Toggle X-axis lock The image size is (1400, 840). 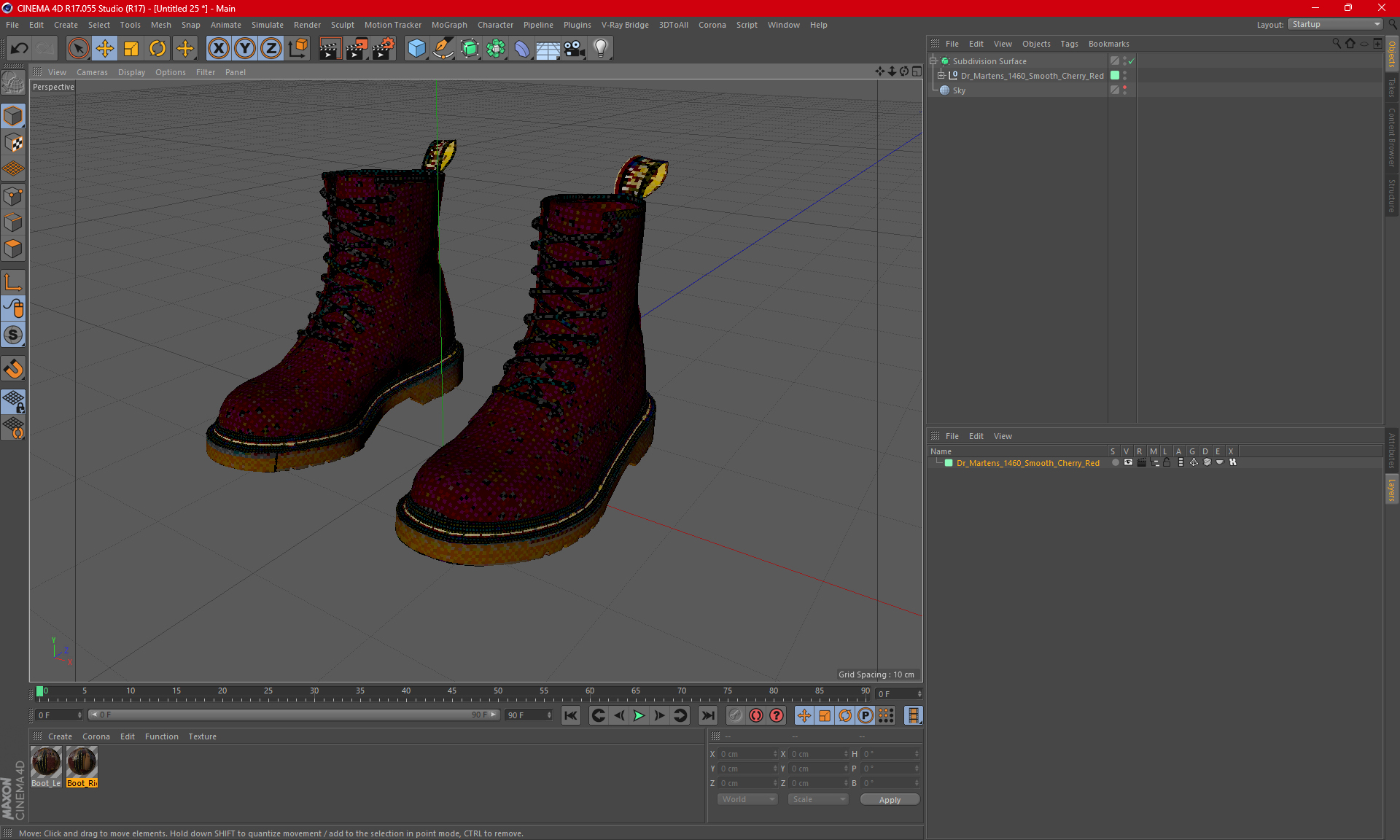[x=218, y=49]
